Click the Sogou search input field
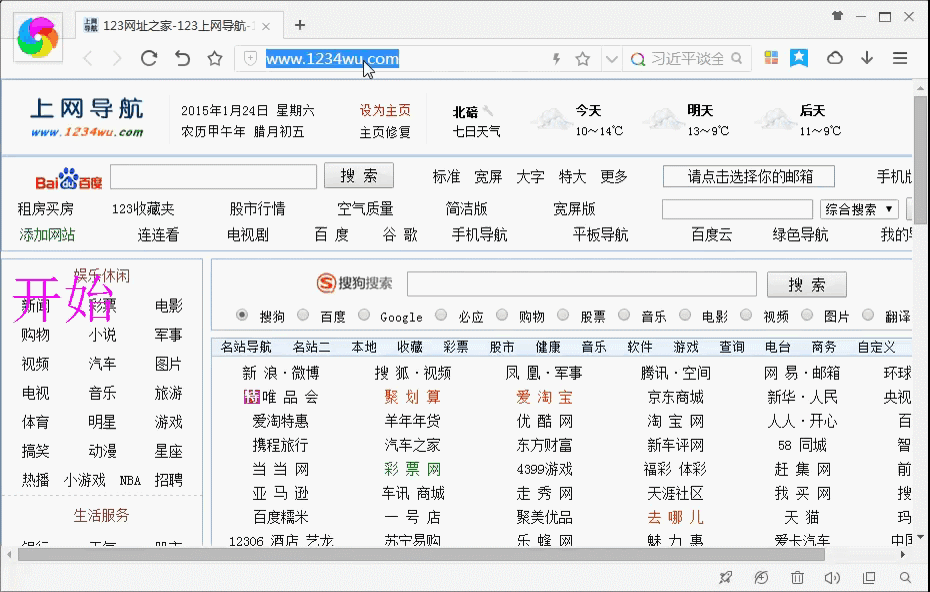 pyautogui.click(x=582, y=284)
